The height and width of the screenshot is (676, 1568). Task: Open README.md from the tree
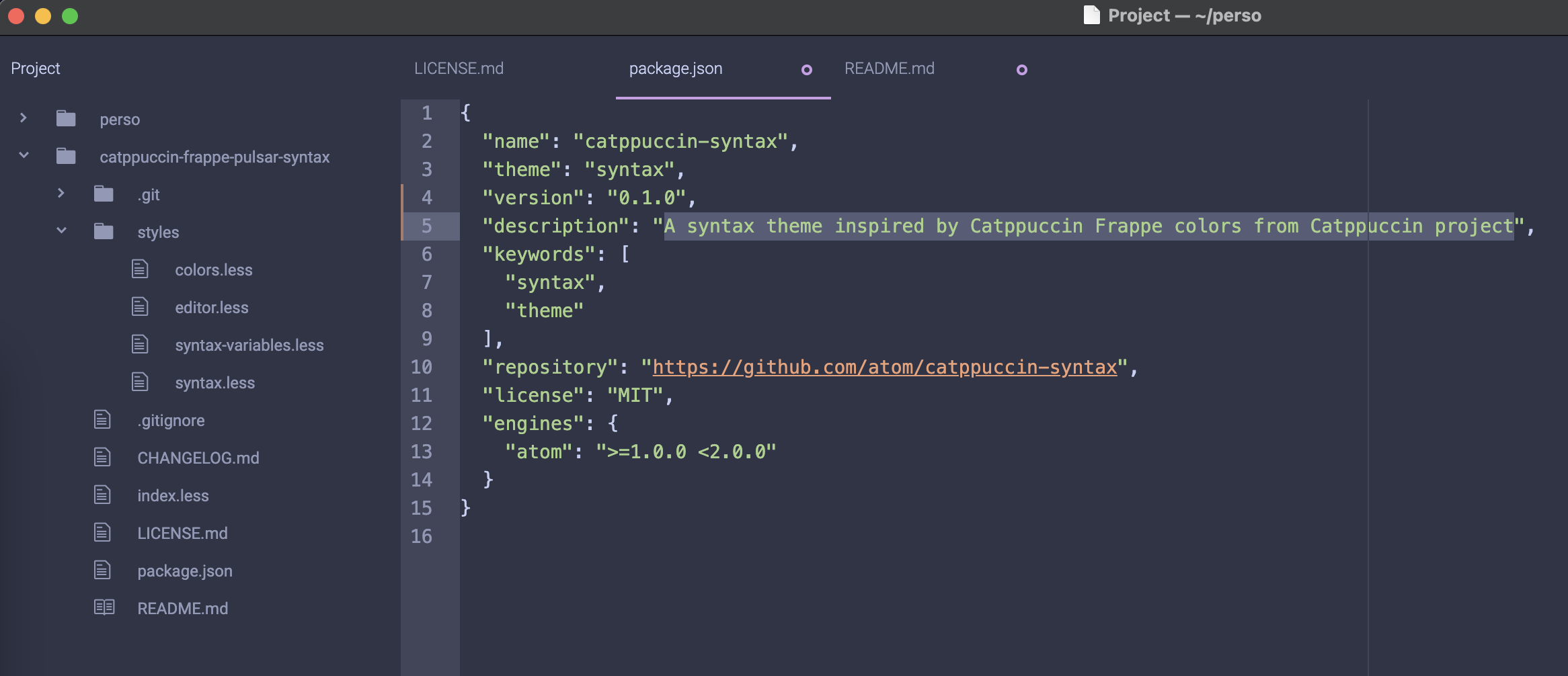point(183,609)
